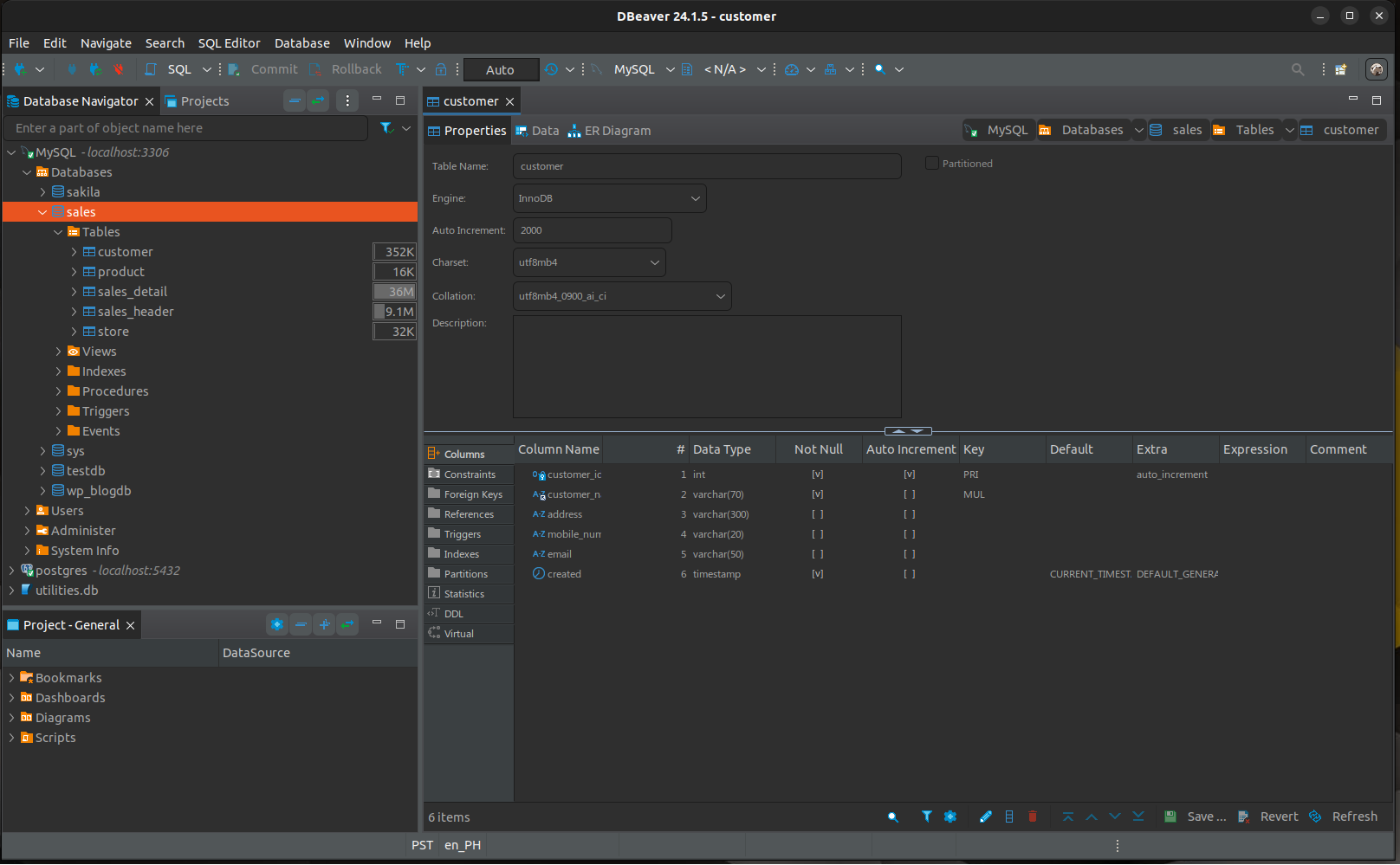Click the Rollback button
Viewport: 1400px width, 865px height.
click(x=346, y=69)
